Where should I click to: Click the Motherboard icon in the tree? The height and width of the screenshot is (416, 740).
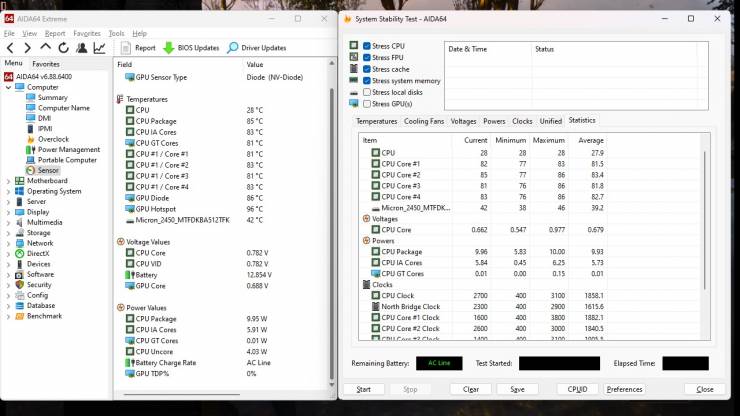click(19, 180)
